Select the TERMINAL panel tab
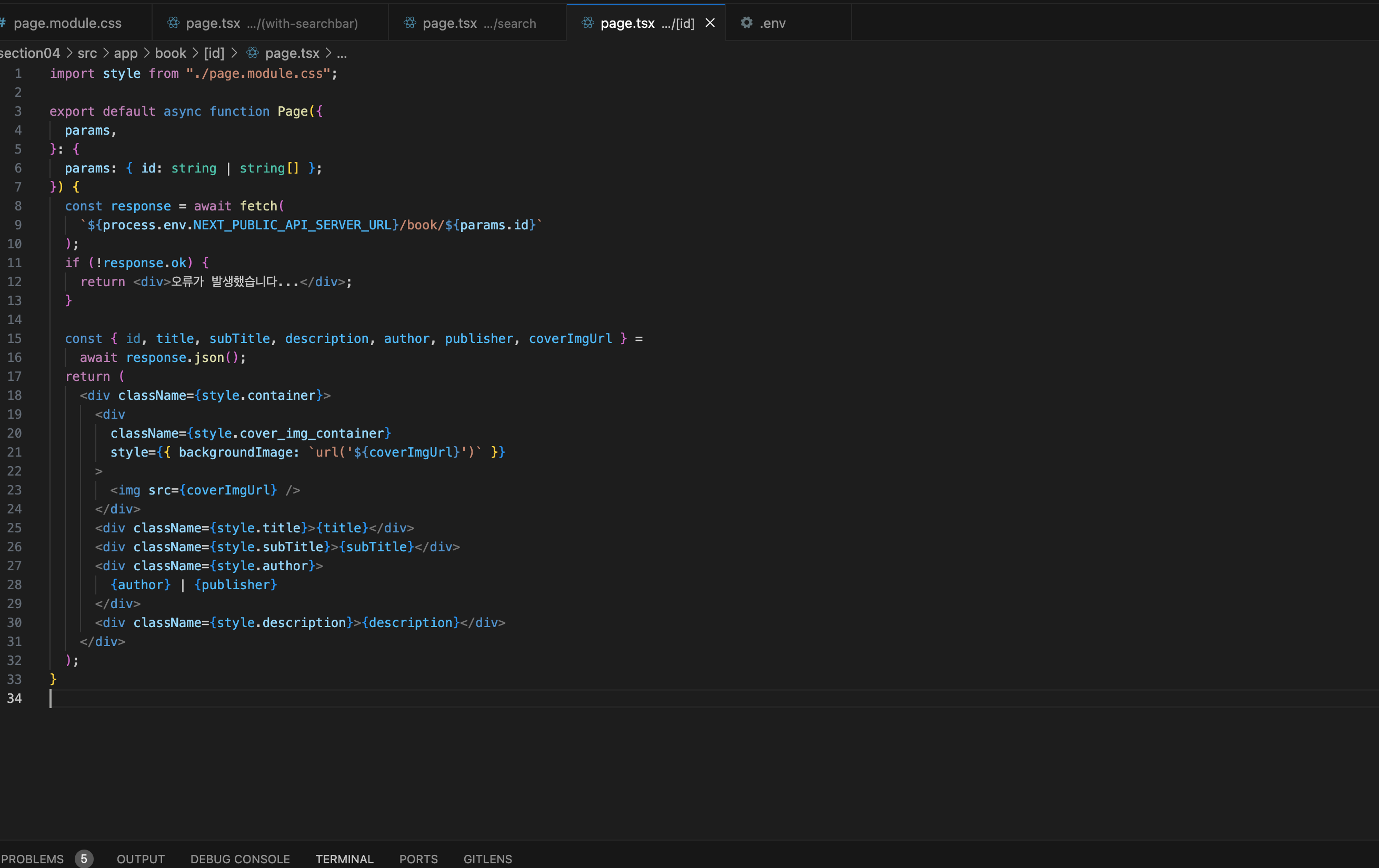1379x868 pixels. click(x=344, y=859)
